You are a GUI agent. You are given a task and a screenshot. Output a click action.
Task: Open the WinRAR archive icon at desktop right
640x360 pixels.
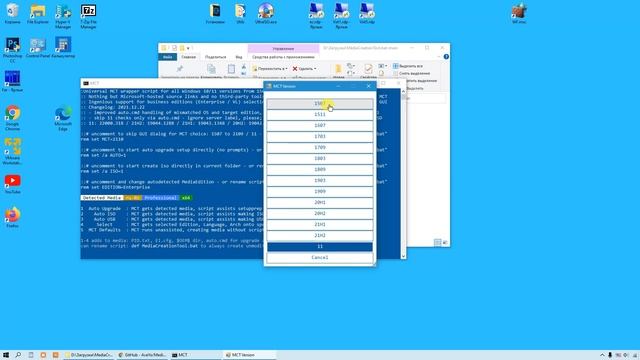click(x=519, y=13)
